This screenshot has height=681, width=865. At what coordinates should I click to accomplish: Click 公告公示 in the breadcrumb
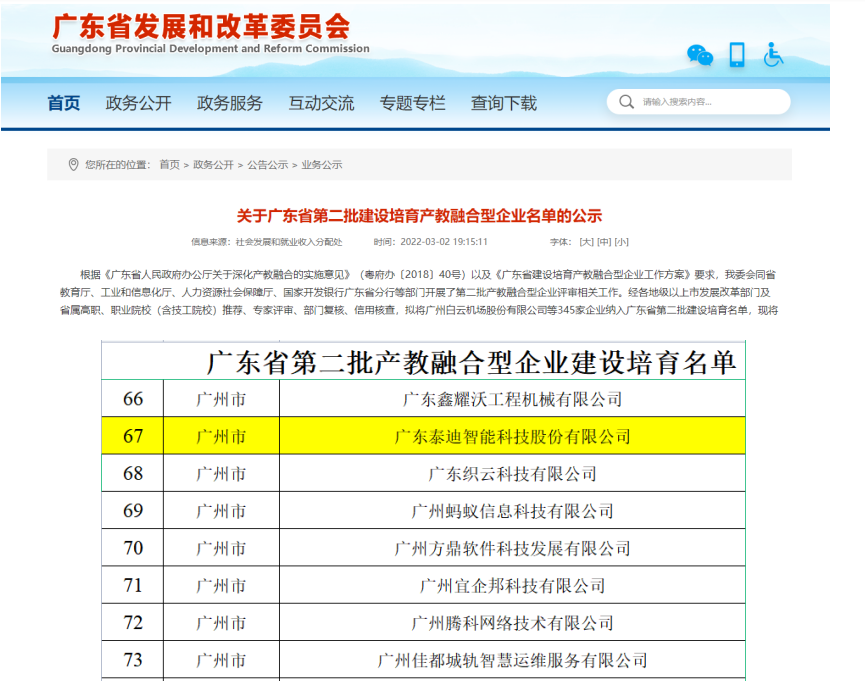pos(268,165)
